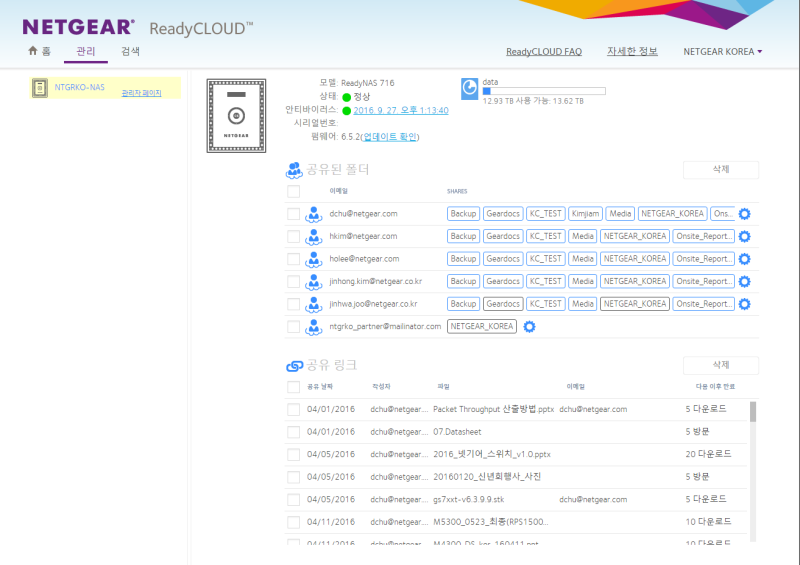
Task: Check the box for hkim@netgear.com
Action: click(293, 236)
